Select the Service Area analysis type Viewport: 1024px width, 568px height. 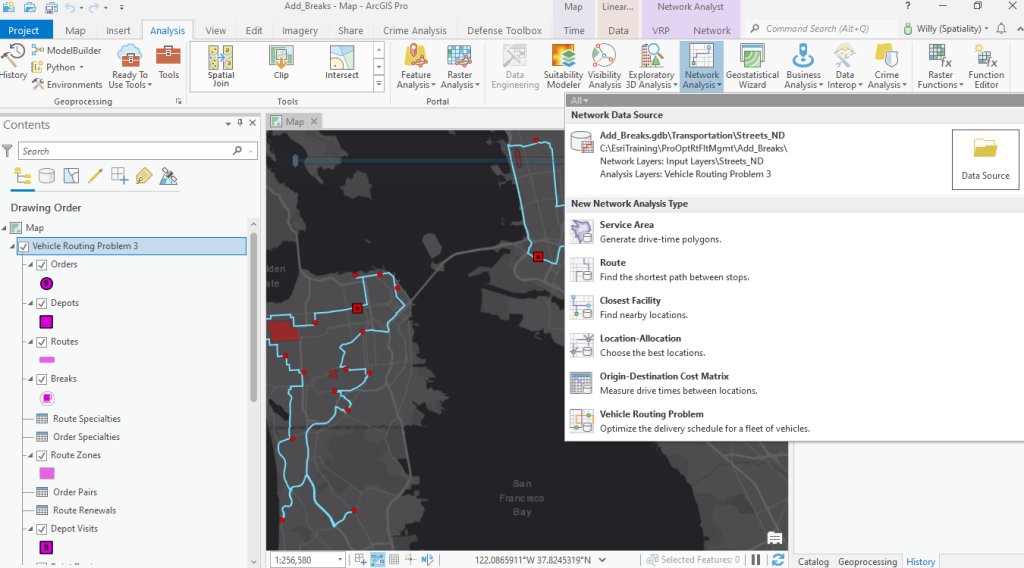793,231
